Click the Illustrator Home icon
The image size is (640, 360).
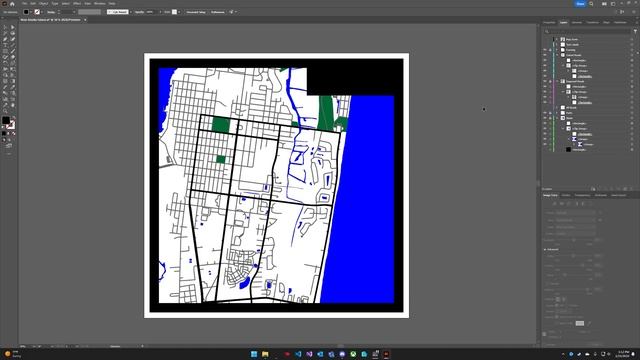[x=12, y=4]
